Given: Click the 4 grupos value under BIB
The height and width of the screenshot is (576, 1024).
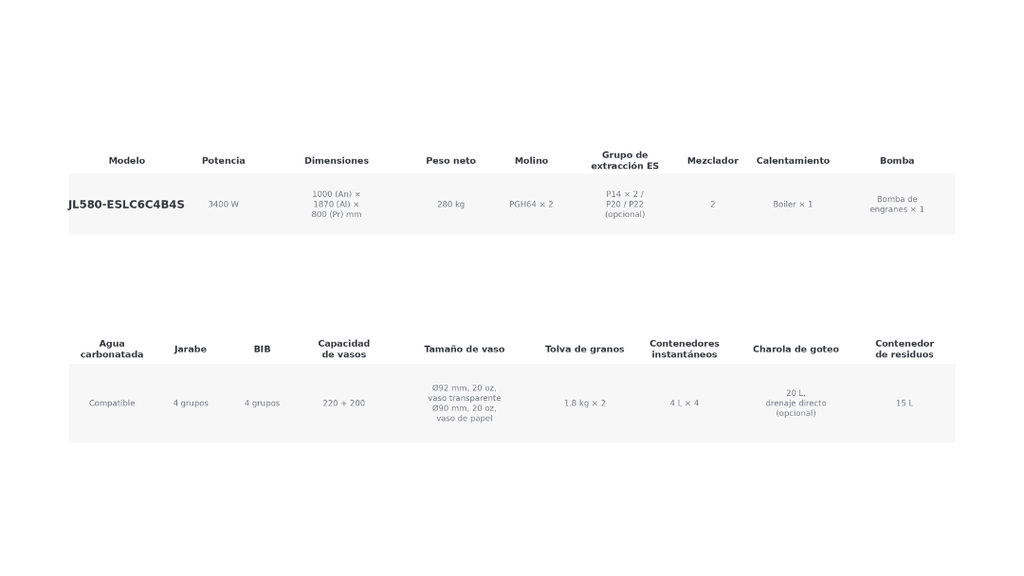Looking at the screenshot, I should click(262, 403).
